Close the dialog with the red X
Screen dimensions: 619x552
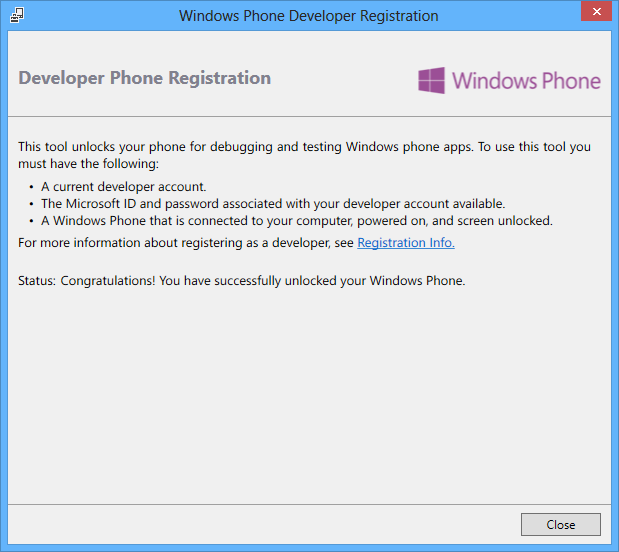[596, 11]
